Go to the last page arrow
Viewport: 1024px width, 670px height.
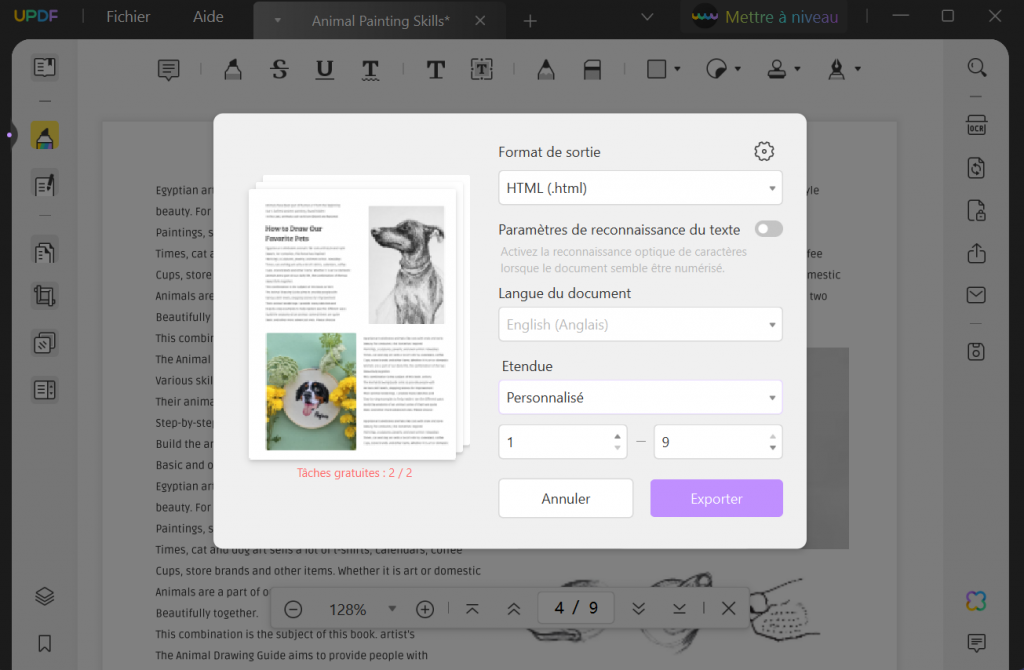tap(679, 609)
